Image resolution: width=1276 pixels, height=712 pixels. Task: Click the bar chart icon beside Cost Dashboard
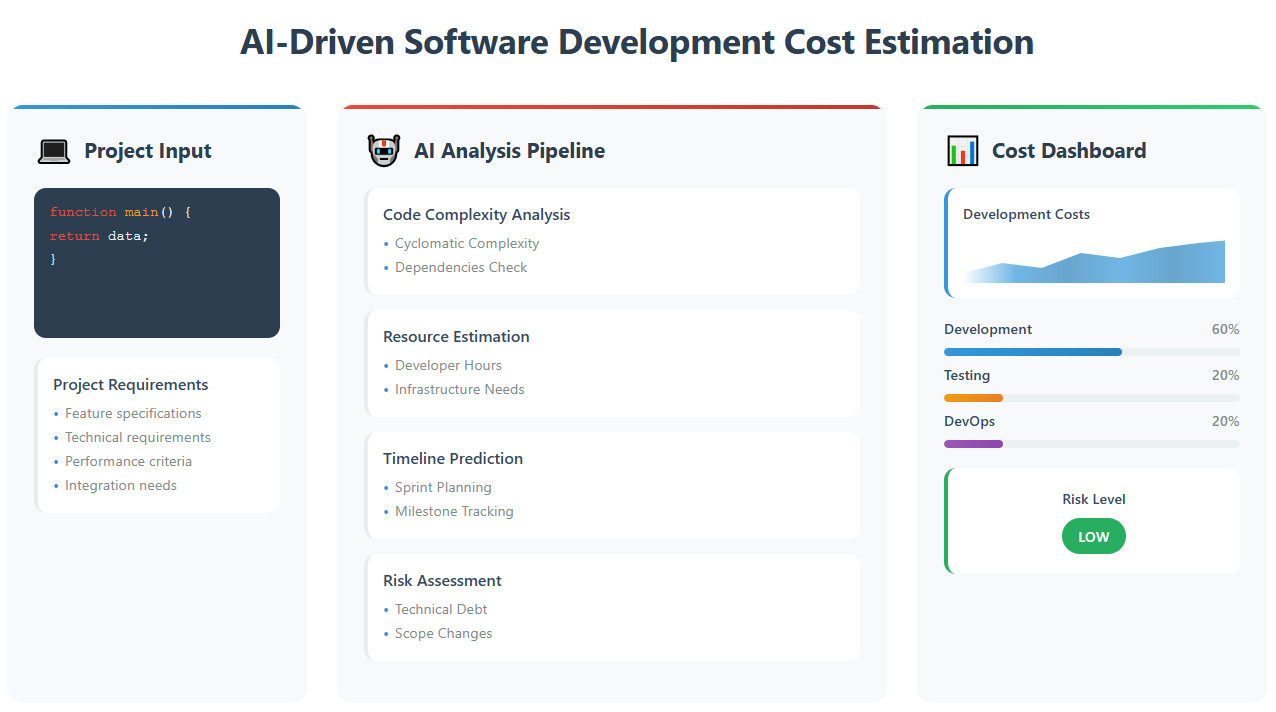[962, 151]
